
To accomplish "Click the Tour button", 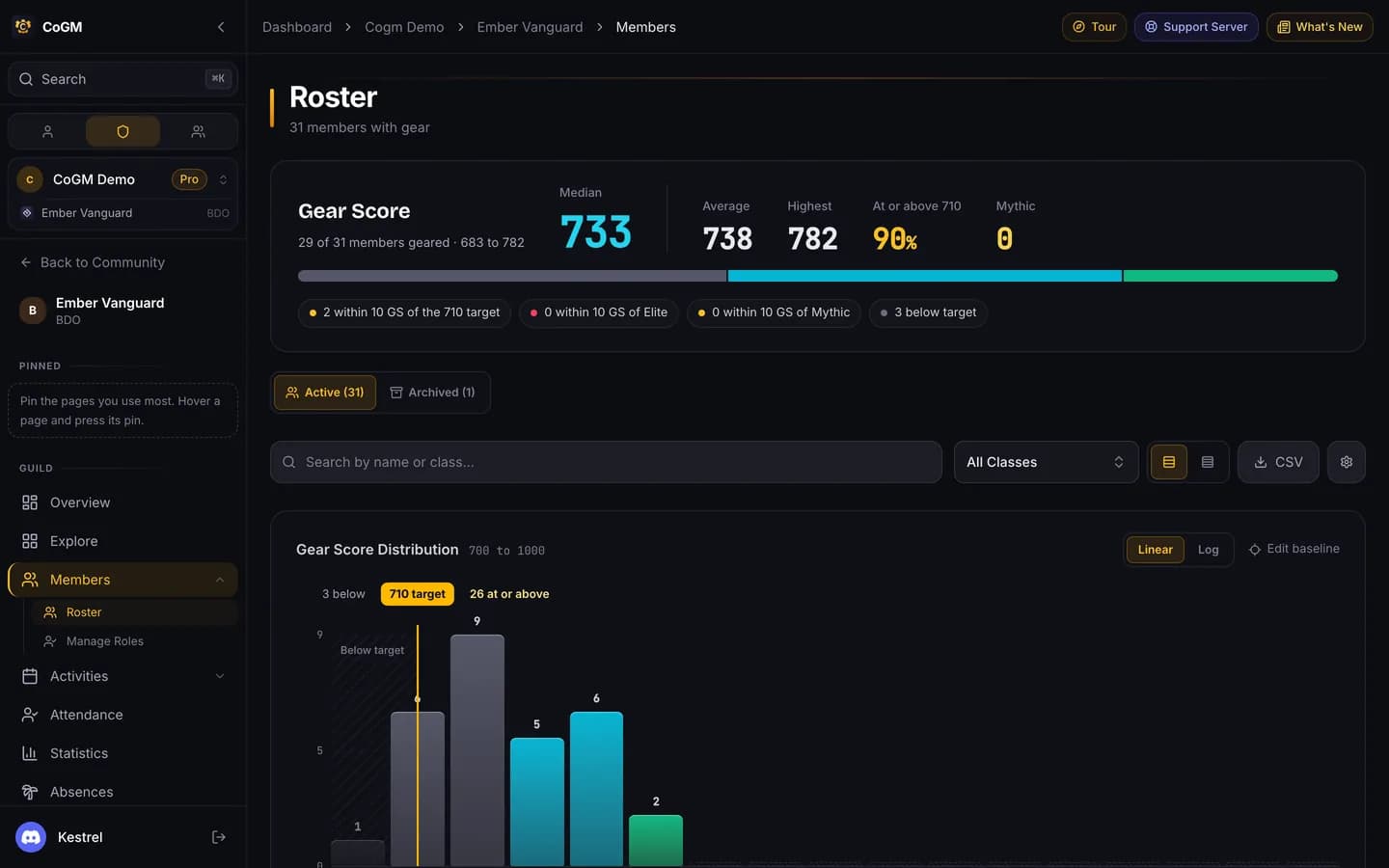I will (x=1094, y=27).
